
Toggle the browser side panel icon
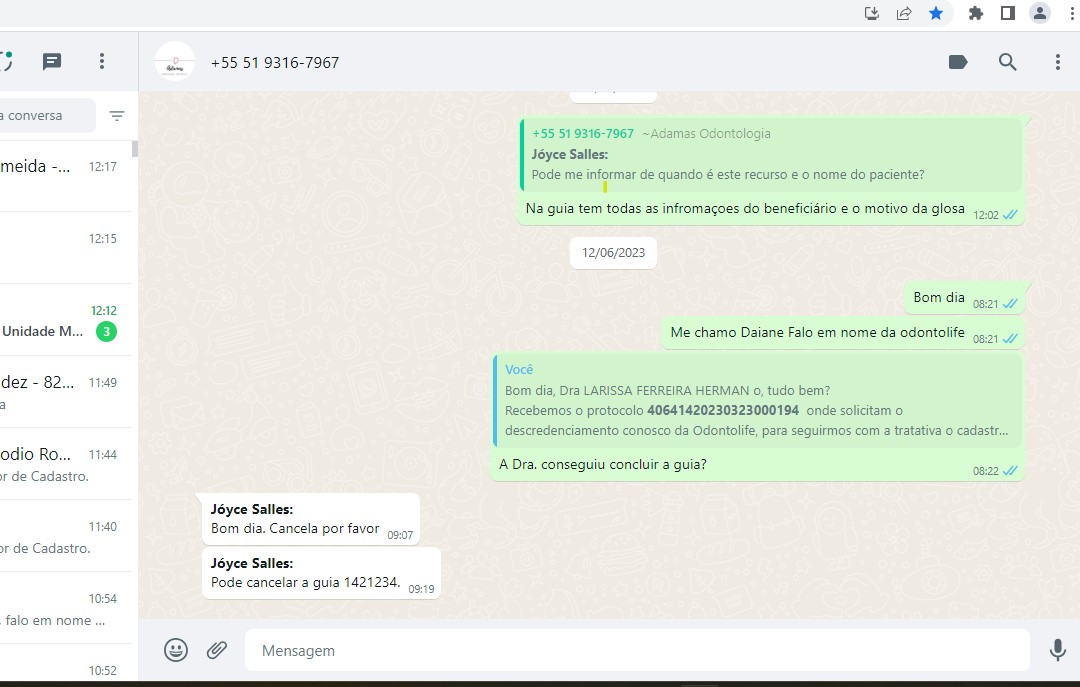tap(1008, 13)
